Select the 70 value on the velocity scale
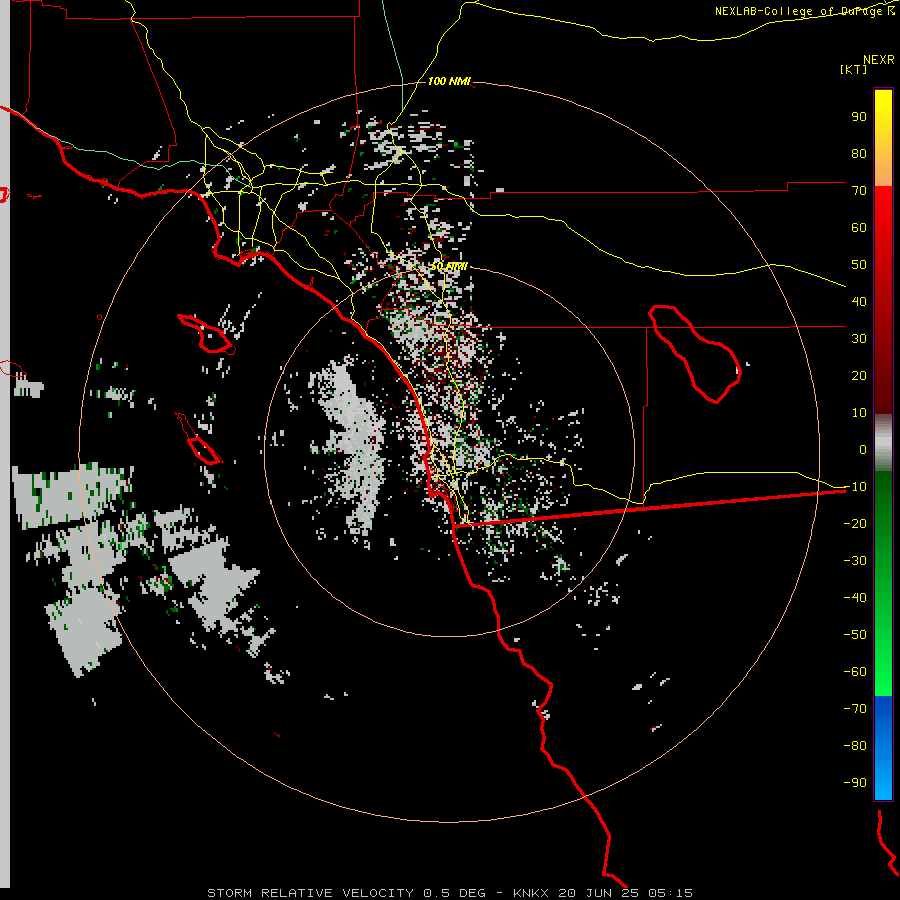The height and width of the screenshot is (900, 900). pyautogui.click(x=859, y=191)
